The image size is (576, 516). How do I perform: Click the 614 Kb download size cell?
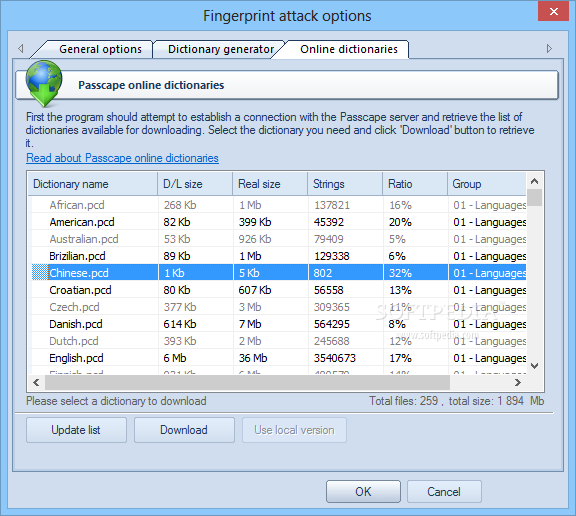point(180,324)
